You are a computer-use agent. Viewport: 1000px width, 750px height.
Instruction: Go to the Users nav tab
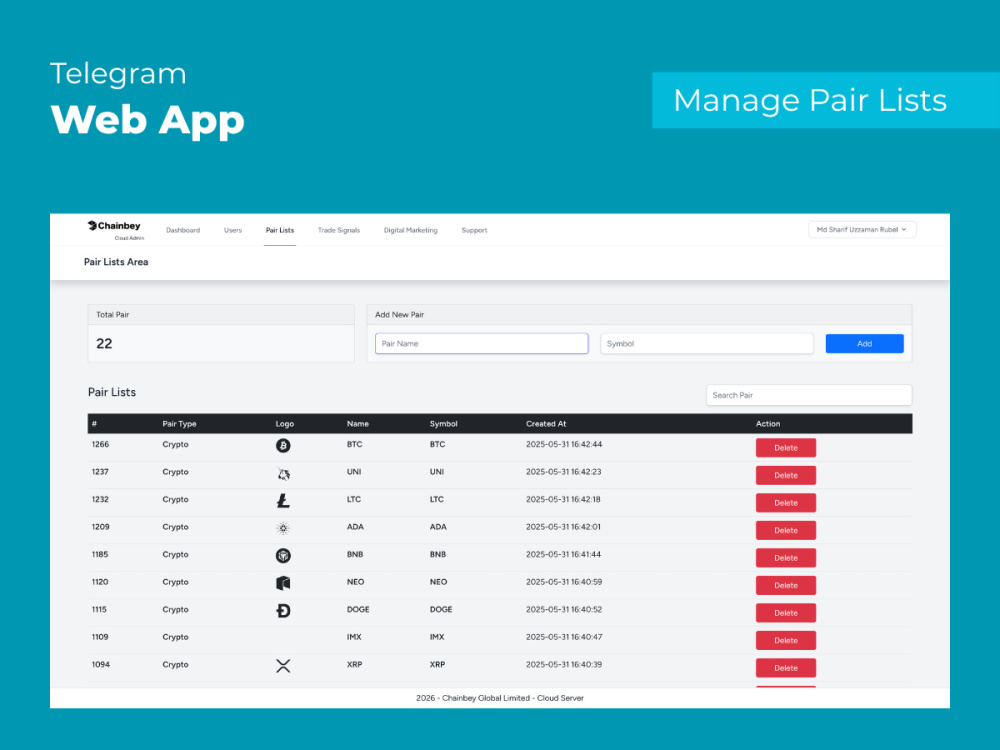tap(233, 230)
